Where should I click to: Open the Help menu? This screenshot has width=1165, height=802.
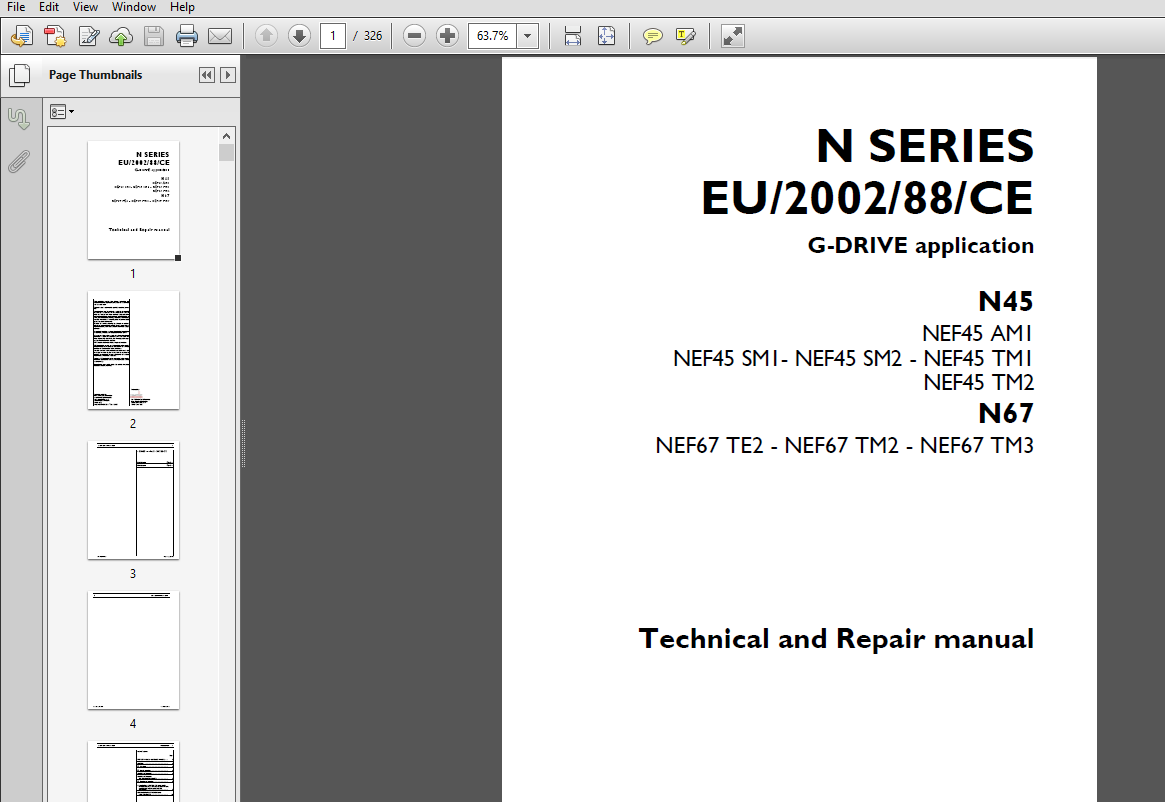click(x=182, y=7)
